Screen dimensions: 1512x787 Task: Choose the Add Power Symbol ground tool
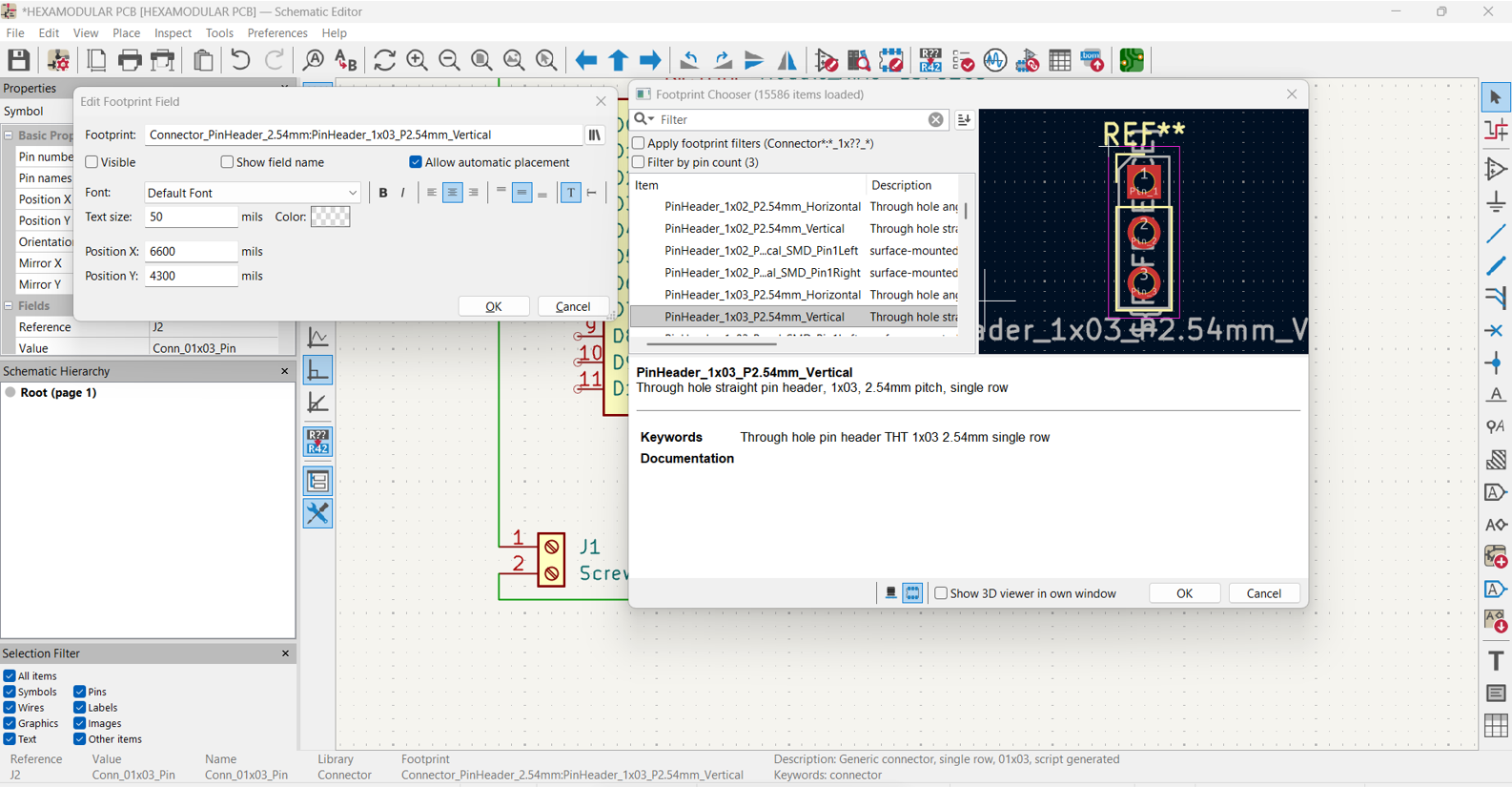(1496, 201)
